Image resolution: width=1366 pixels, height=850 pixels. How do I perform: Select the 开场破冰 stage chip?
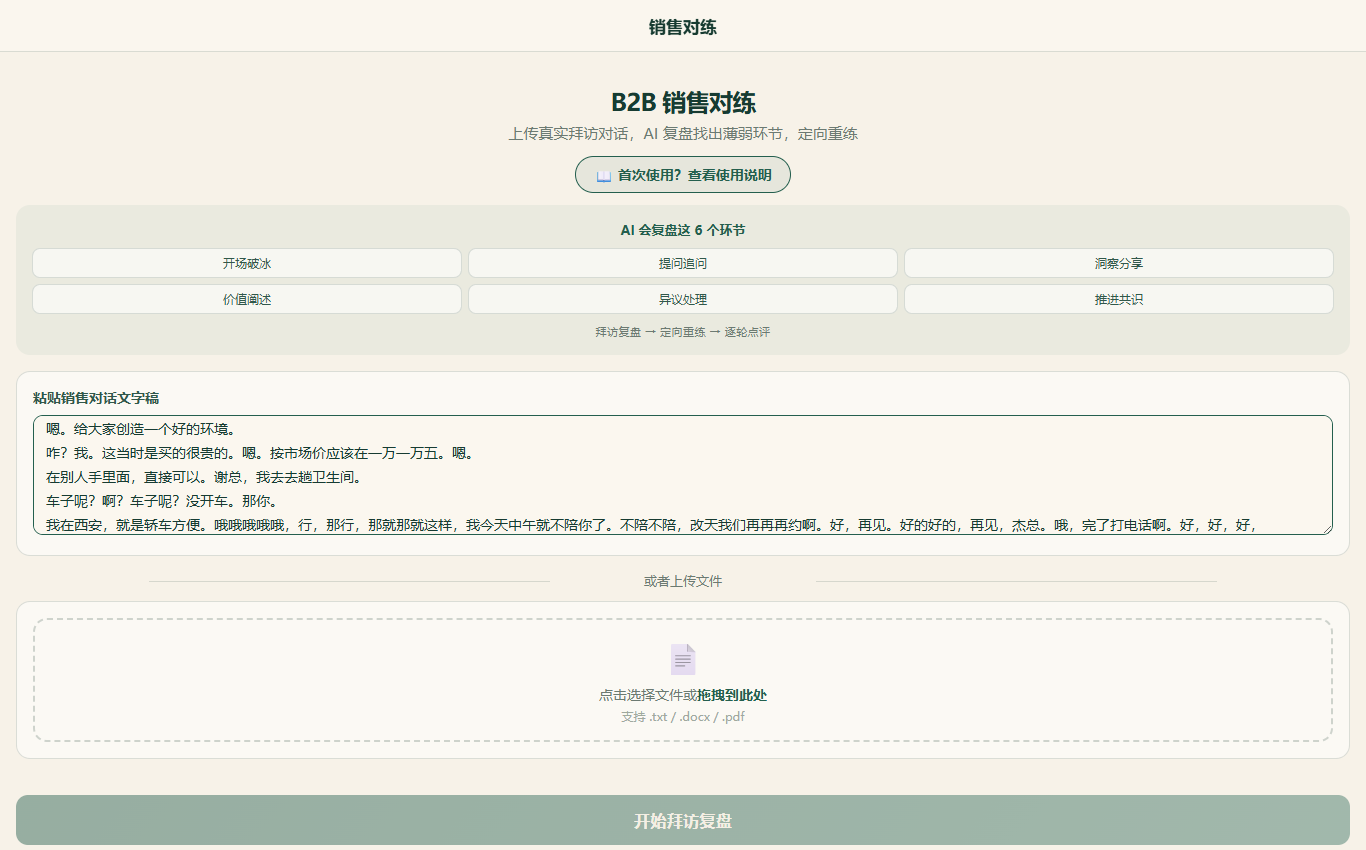tap(247, 263)
